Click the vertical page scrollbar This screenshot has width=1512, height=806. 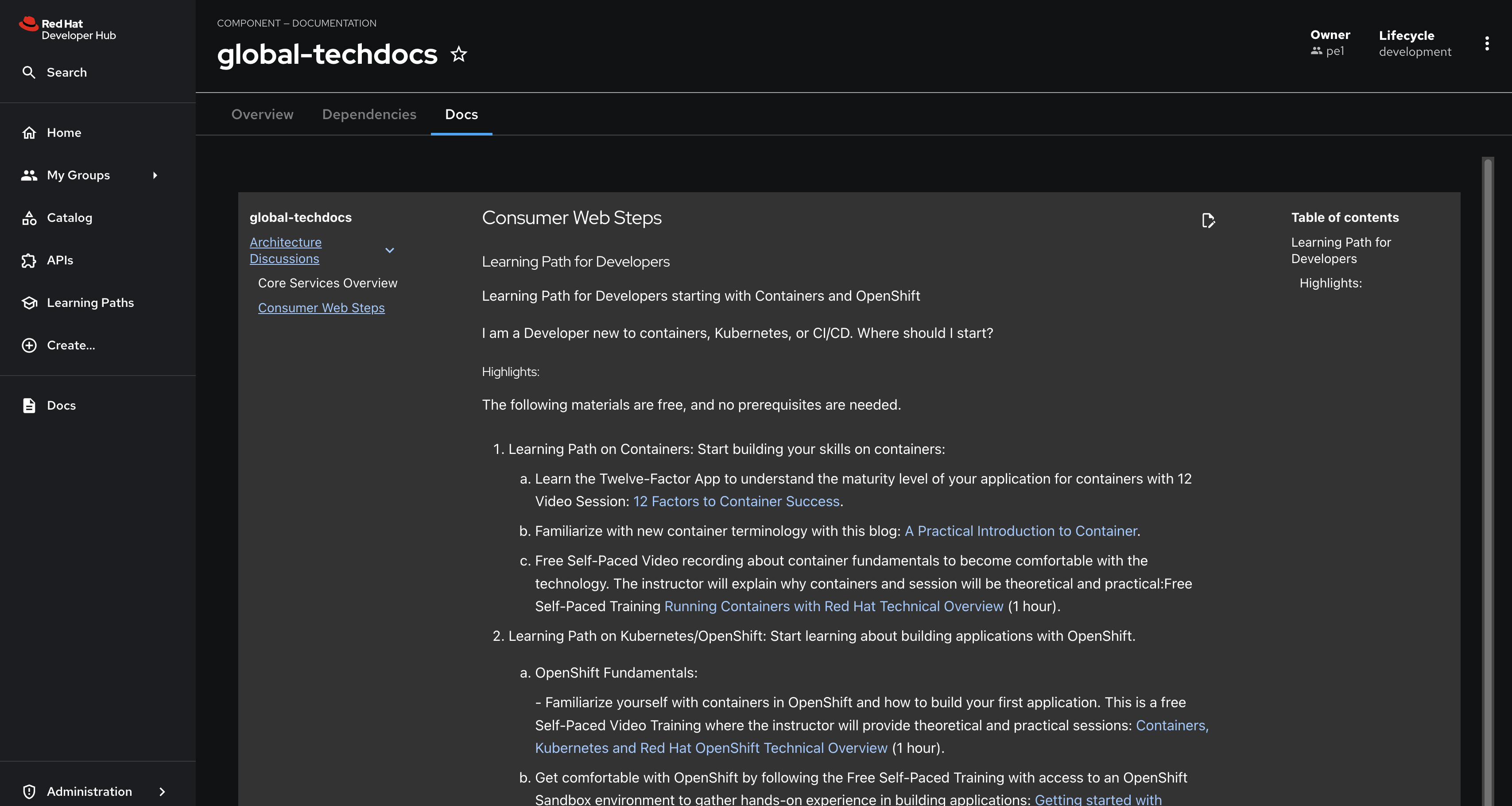[x=1487, y=481]
